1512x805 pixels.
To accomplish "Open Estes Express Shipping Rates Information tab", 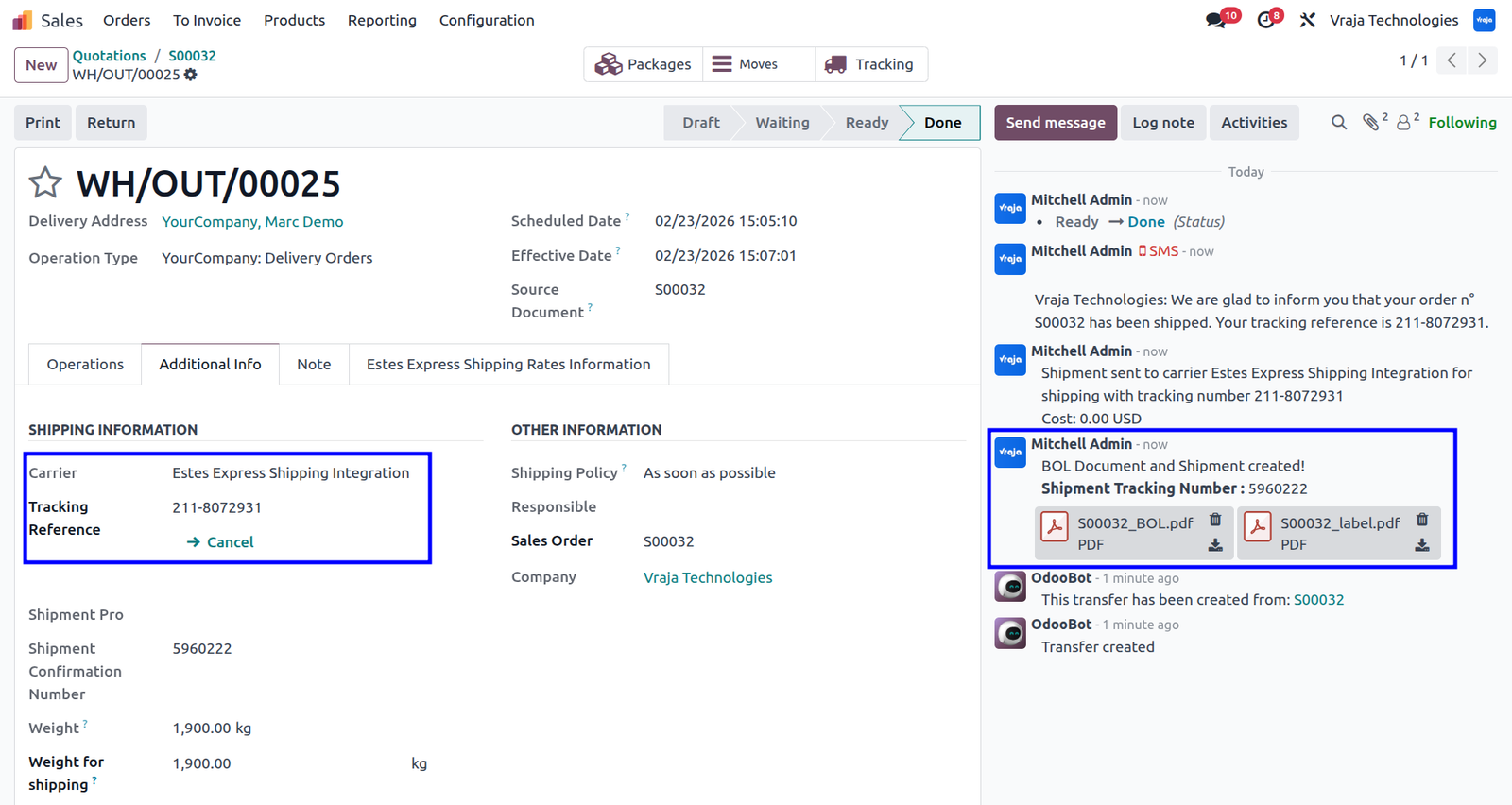I will click(x=508, y=365).
